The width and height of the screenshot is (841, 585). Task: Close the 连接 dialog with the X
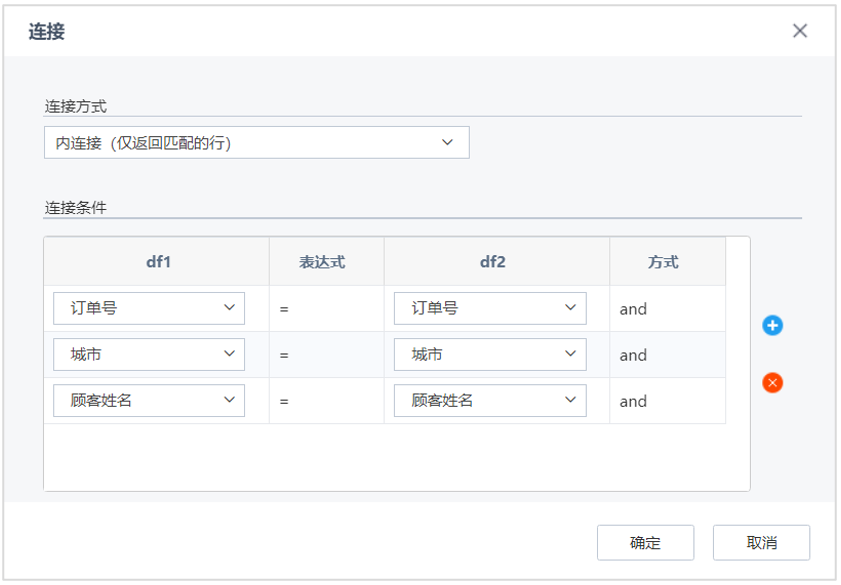point(800,31)
